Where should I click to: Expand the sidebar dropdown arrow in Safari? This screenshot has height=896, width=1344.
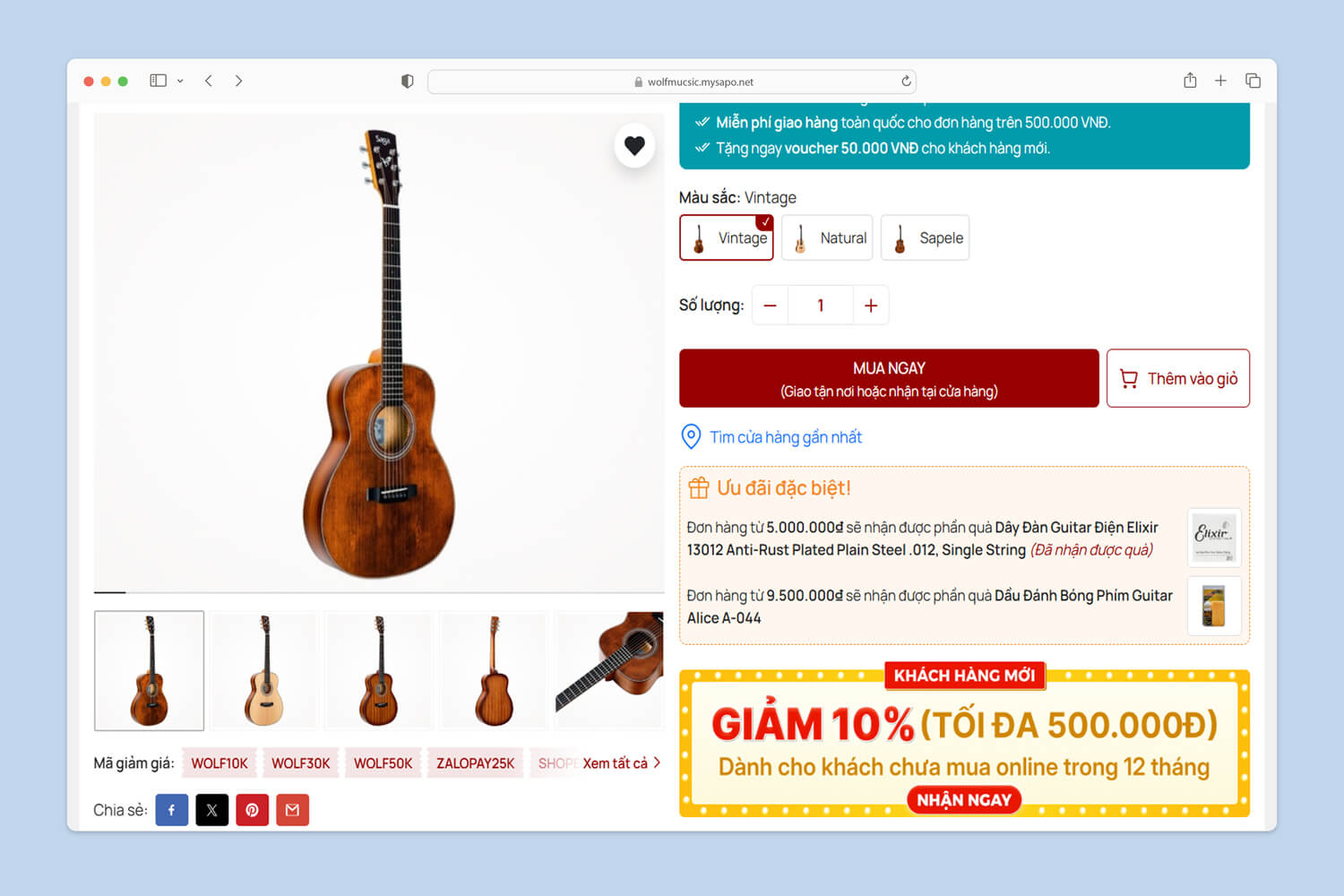tap(180, 81)
